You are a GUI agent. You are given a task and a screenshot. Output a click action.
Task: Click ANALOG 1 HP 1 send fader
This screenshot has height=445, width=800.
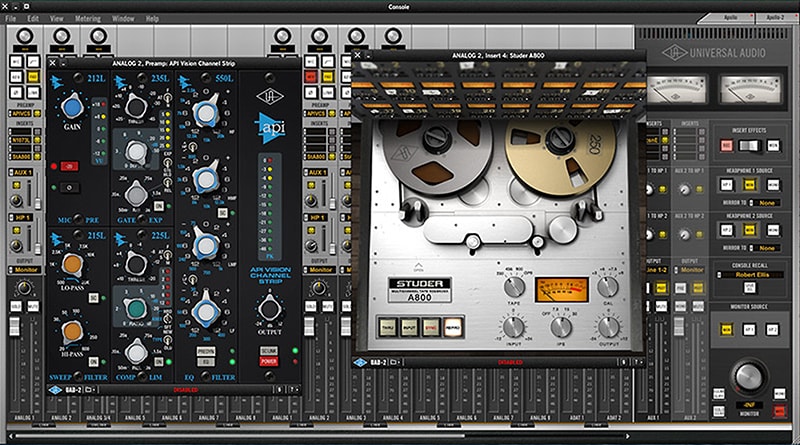coord(38,249)
